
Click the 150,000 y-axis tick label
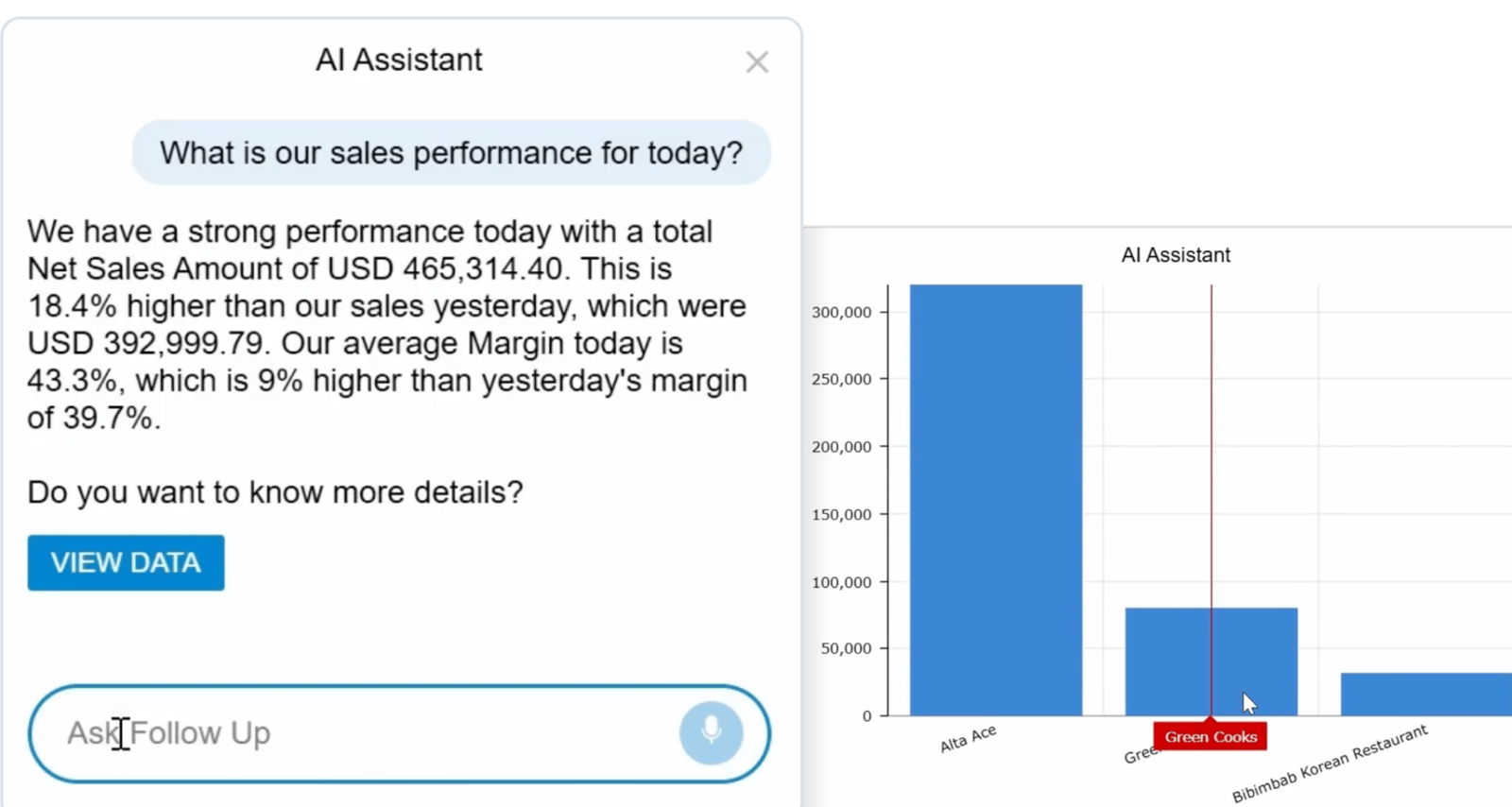point(841,515)
